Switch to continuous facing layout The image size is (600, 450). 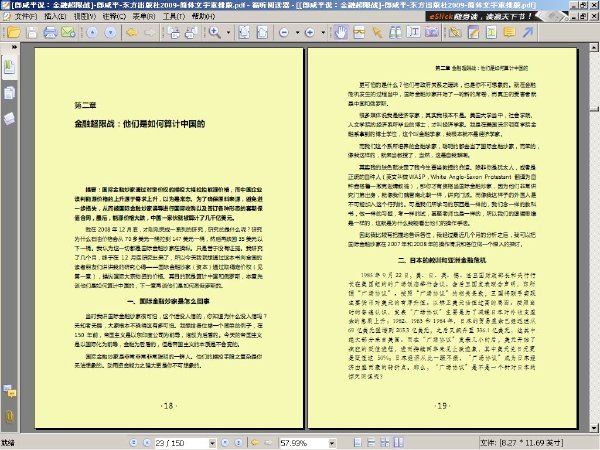point(385,443)
